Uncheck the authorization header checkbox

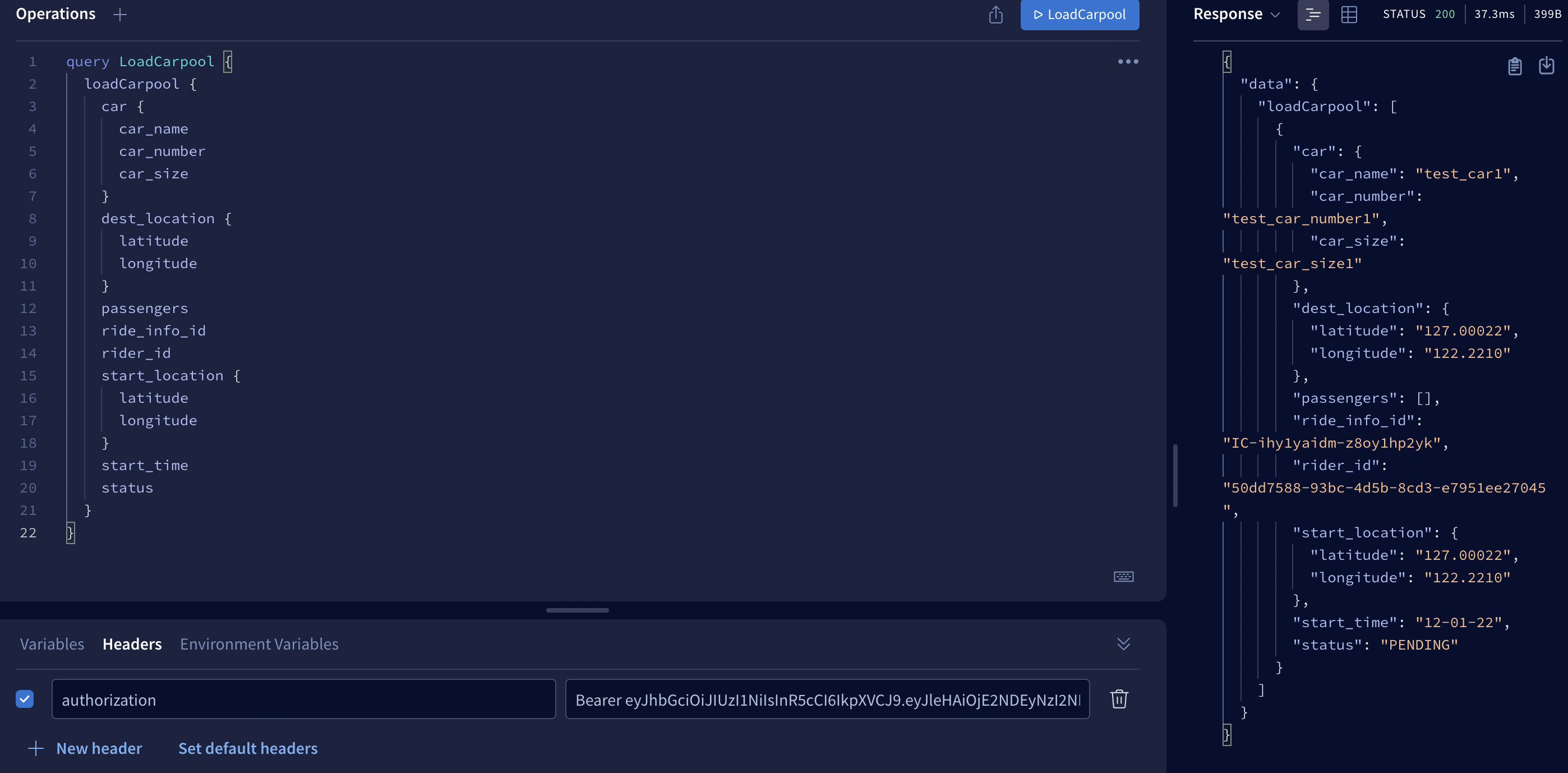click(25, 699)
